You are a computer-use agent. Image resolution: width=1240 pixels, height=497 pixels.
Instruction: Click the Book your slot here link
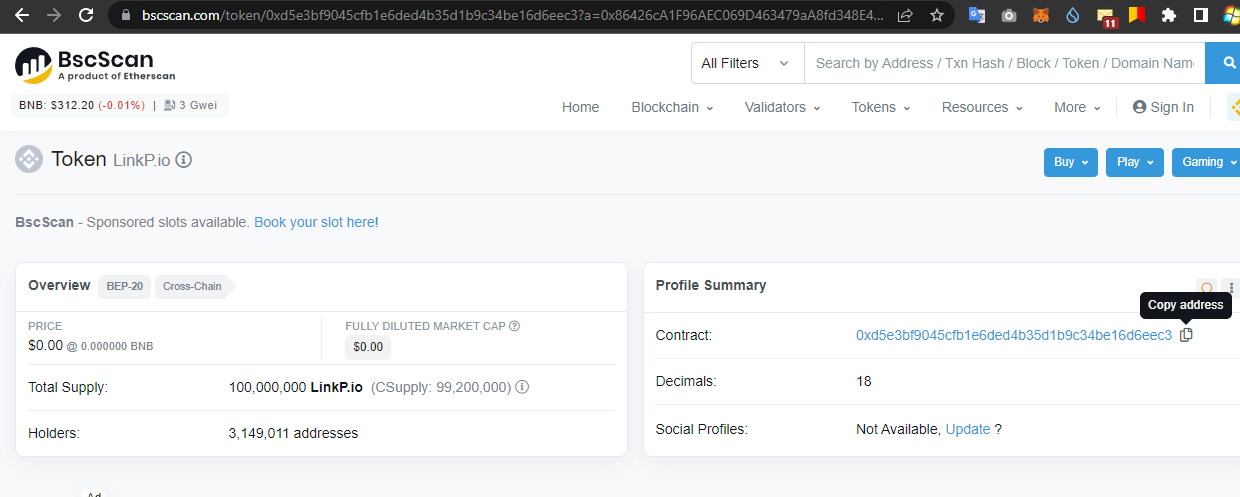(316, 222)
